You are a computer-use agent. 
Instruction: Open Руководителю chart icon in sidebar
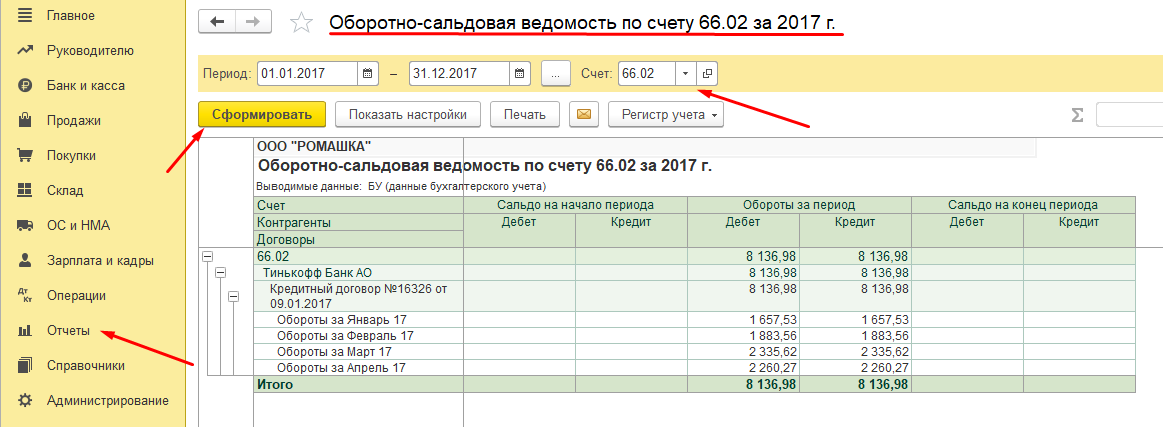24,50
